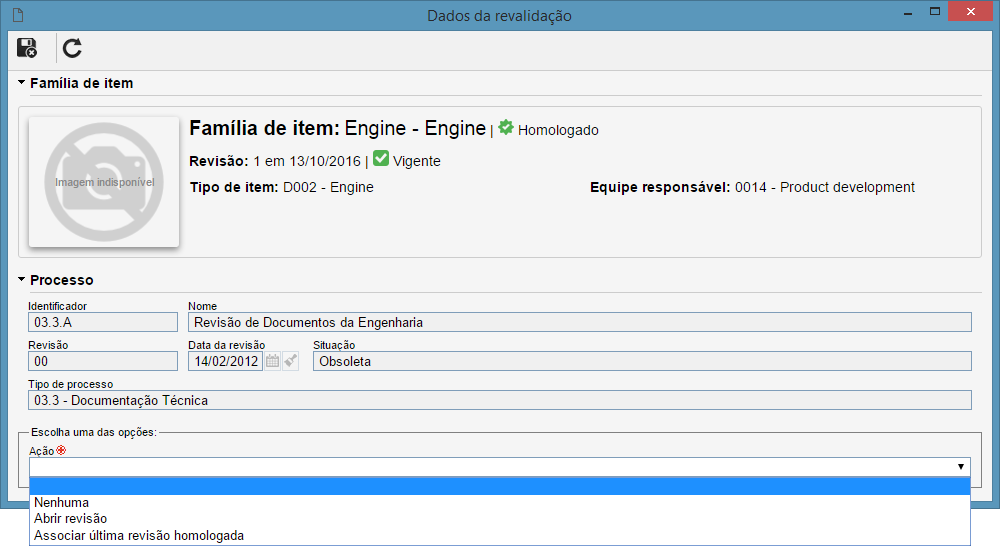Click the Homologado green badge icon
Image resolution: width=1000 pixels, height=546 pixels.
tap(506, 127)
